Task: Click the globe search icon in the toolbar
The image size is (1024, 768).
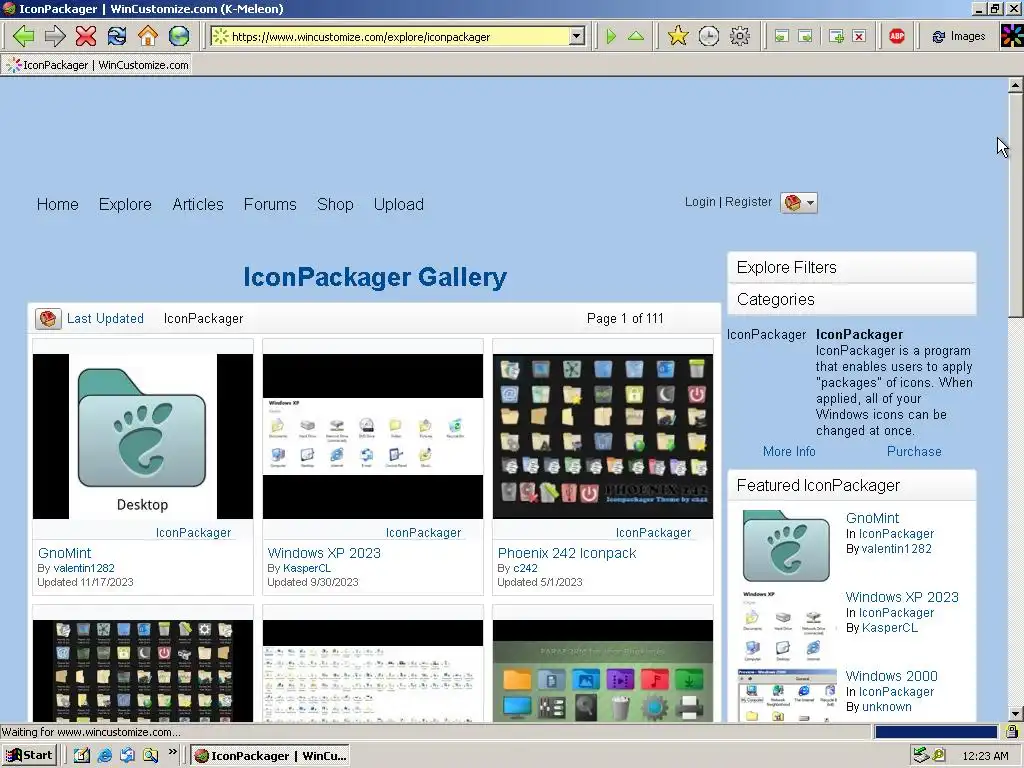Action: (179, 36)
